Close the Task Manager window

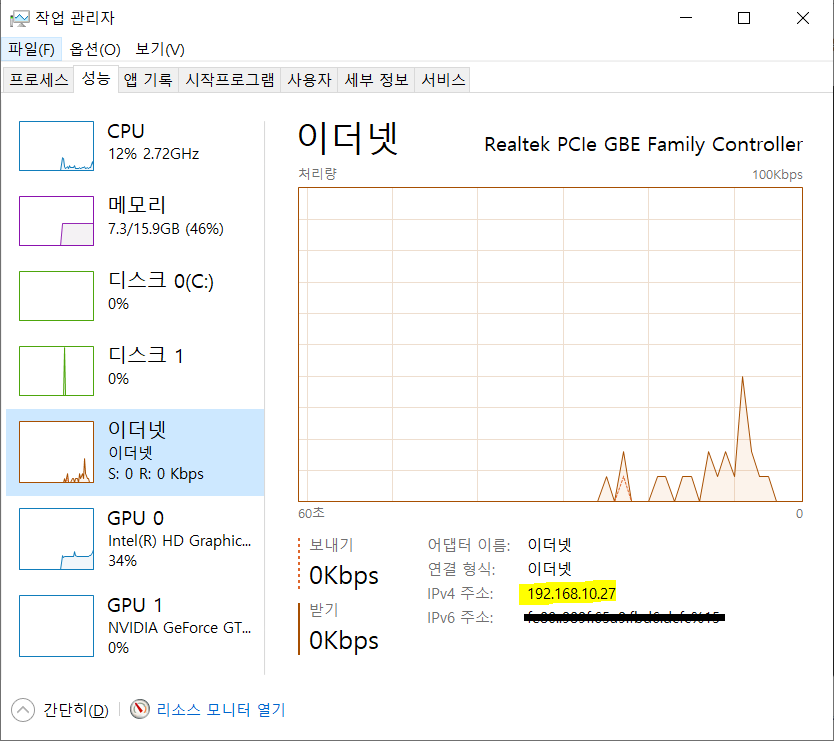(x=803, y=18)
